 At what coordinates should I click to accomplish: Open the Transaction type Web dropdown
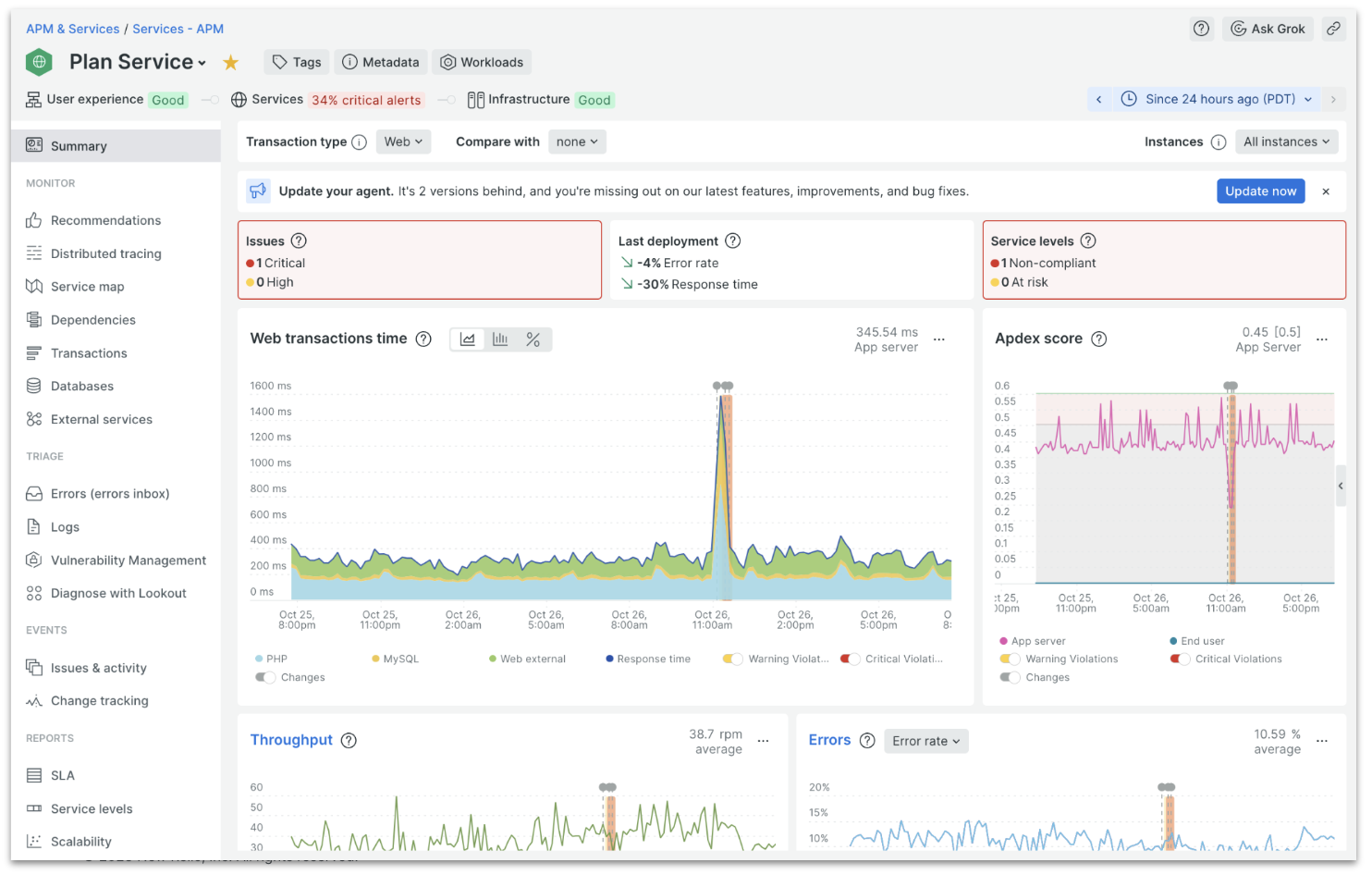point(404,142)
